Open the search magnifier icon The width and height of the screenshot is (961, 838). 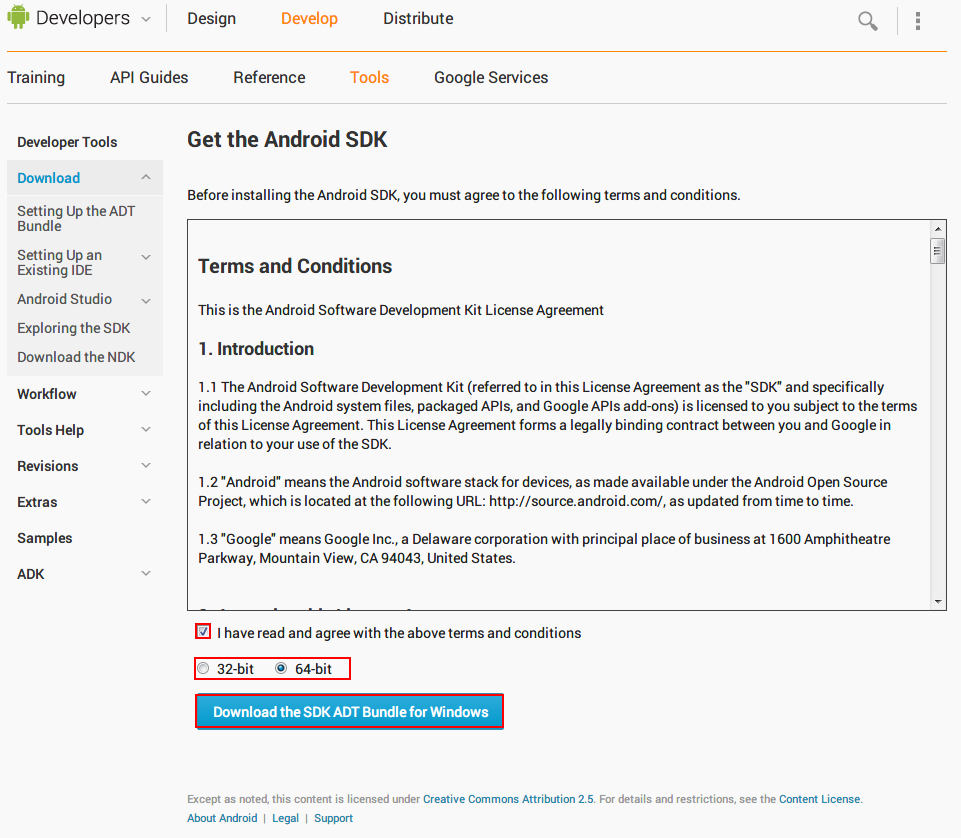pyautogui.click(x=868, y=20)
